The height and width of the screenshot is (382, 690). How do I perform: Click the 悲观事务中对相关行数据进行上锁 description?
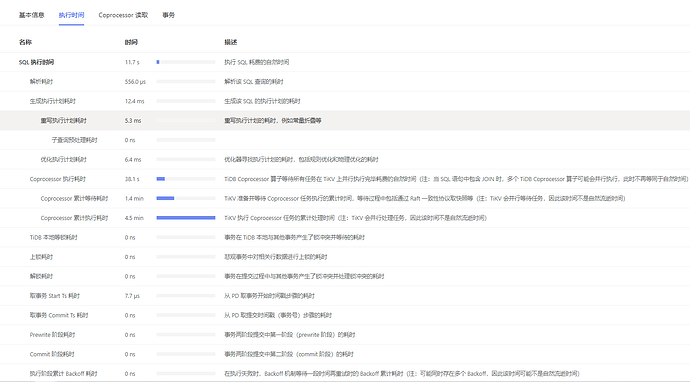[276, 257]
